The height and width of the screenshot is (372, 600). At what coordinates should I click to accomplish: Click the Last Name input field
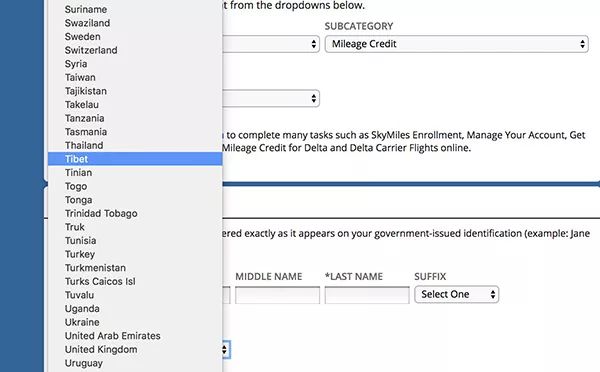pyautogui.click(x=367, y=295)
